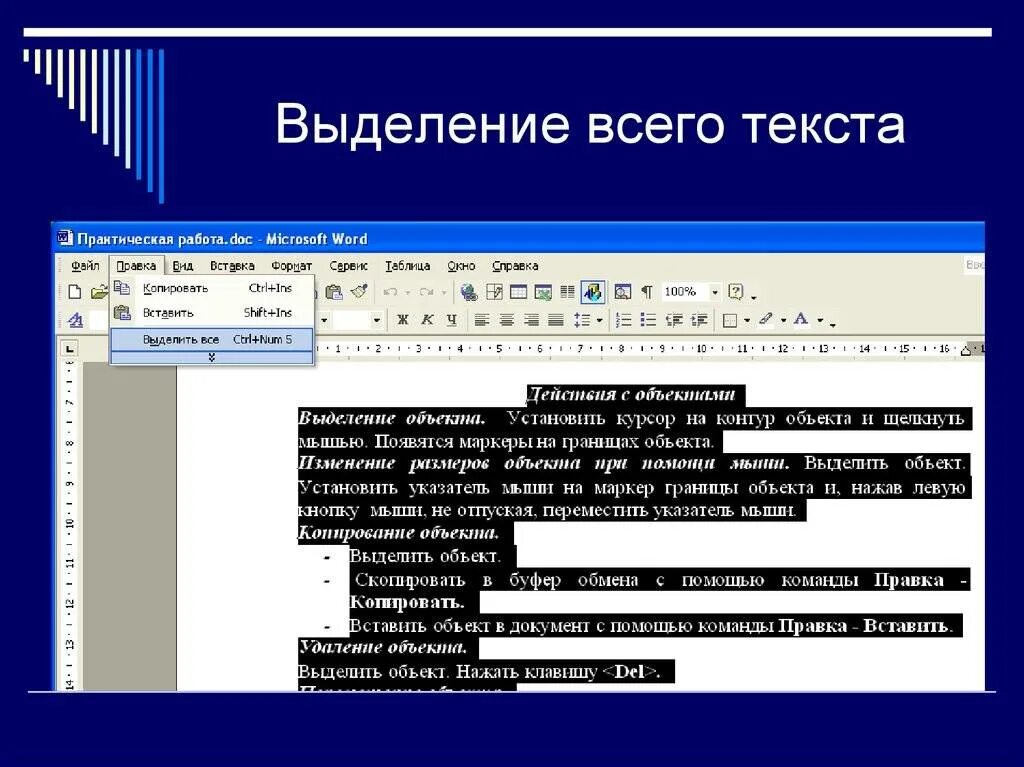Click the zoom percentage field
Screen dimensions: 1024x767
[684, 292]
